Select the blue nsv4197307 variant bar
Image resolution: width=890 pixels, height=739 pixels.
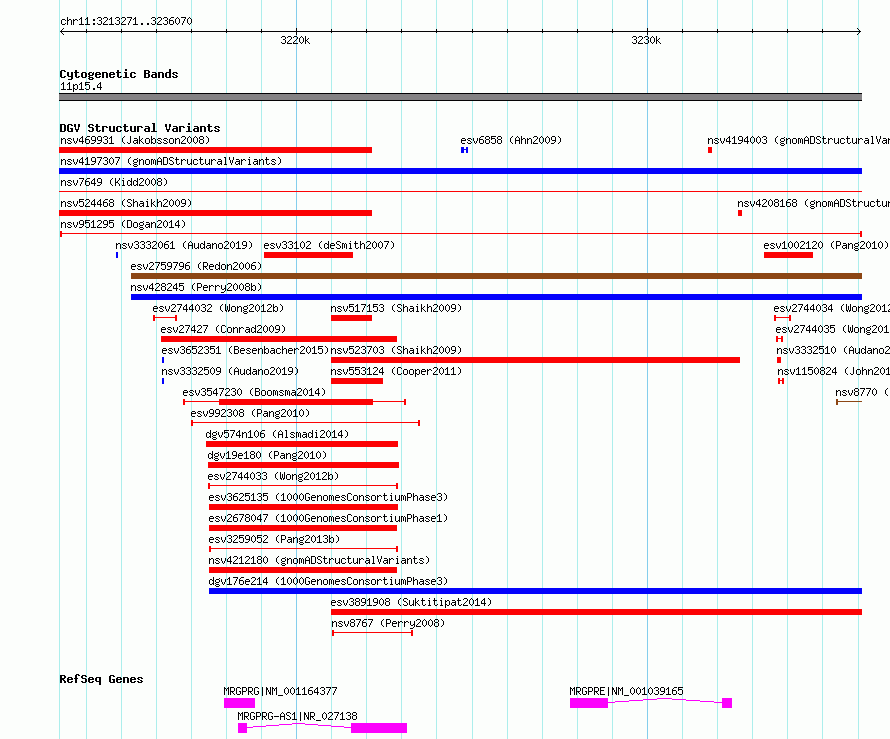click(460, 171)
